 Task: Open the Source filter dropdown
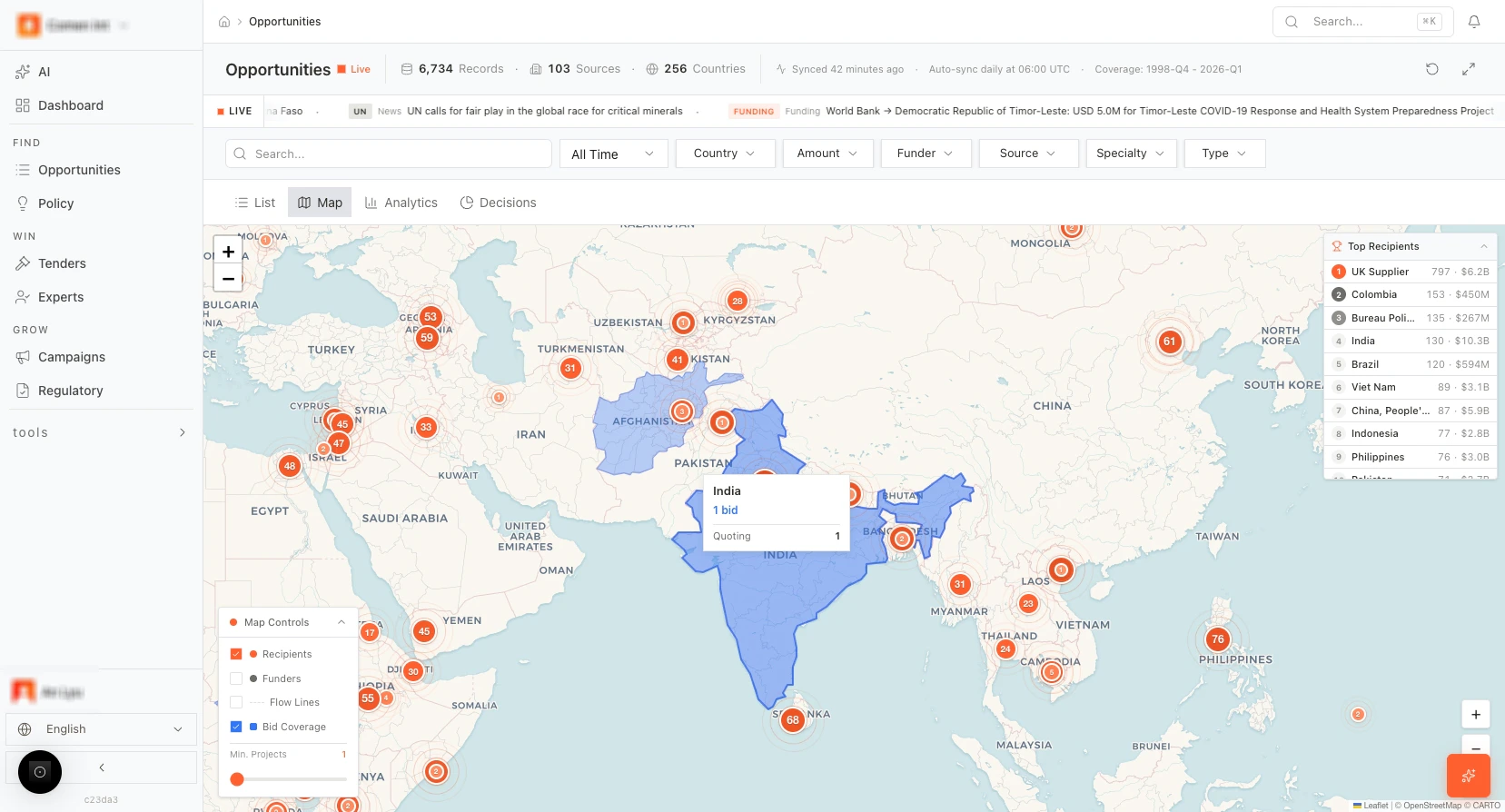tap(1029, 153)
